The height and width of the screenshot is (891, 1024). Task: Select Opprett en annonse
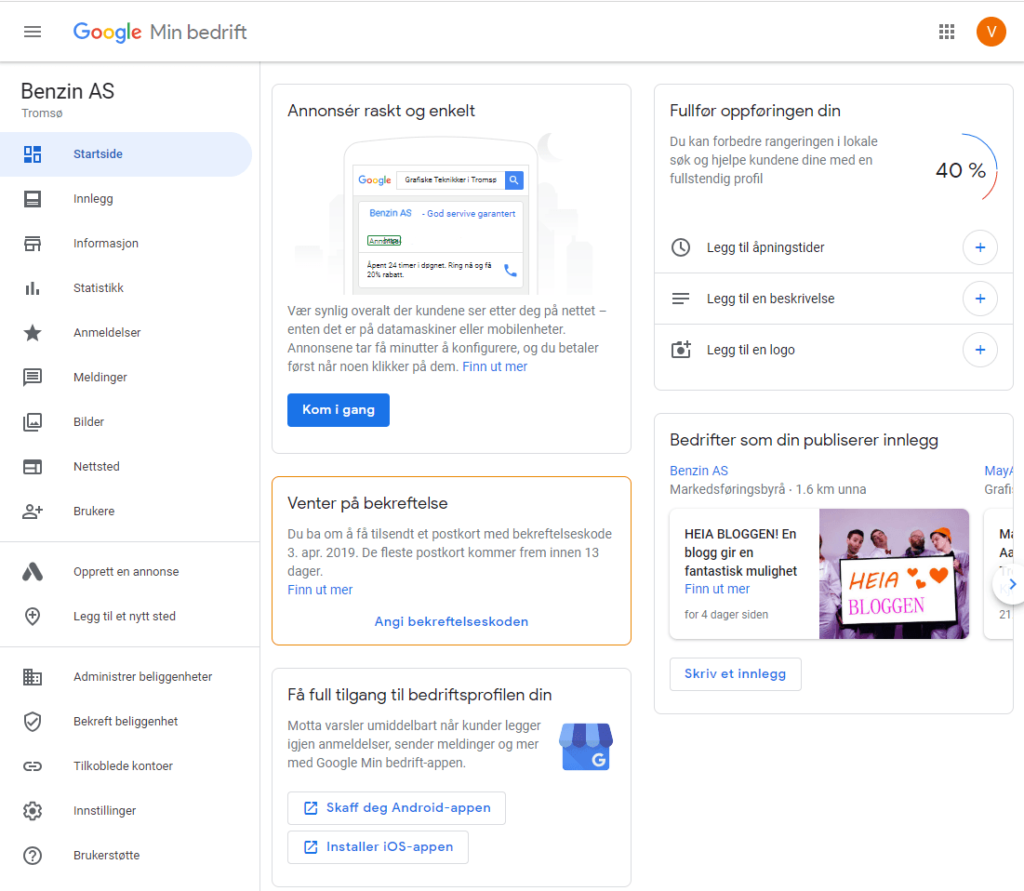tap(126, 572)
